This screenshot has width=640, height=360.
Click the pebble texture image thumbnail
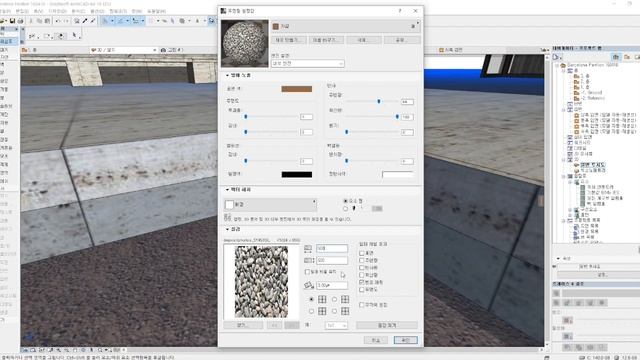(261, 282)
